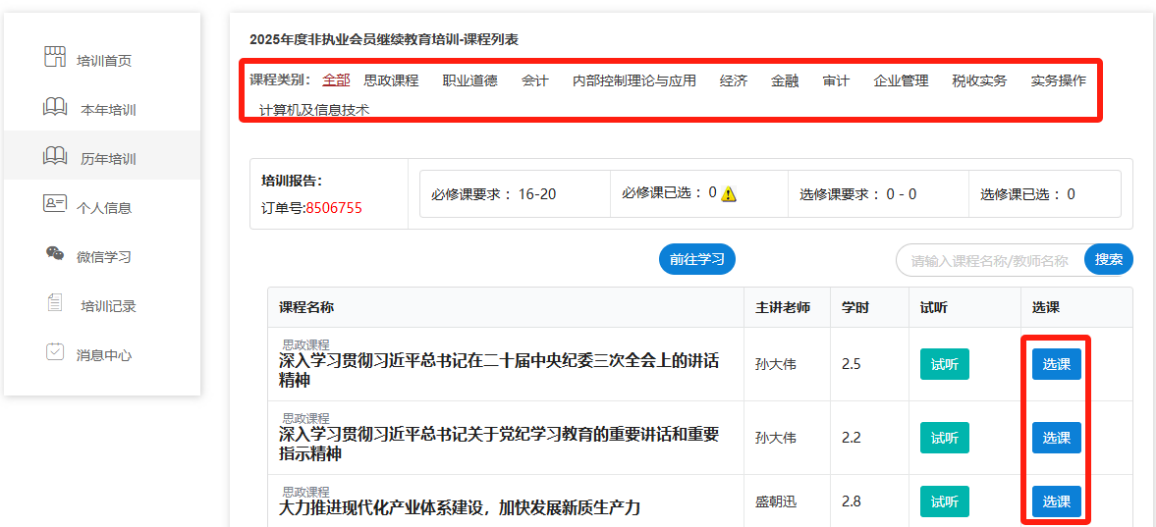Preview 试听 for the 盛朝迅 course

[944, 501]
